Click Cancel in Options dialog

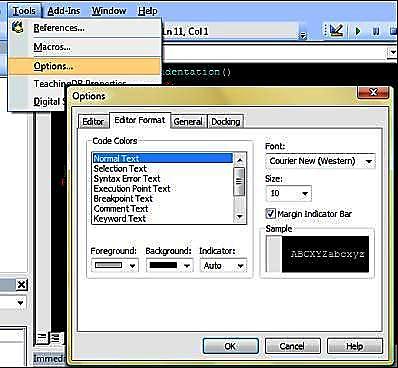point(292,346)
